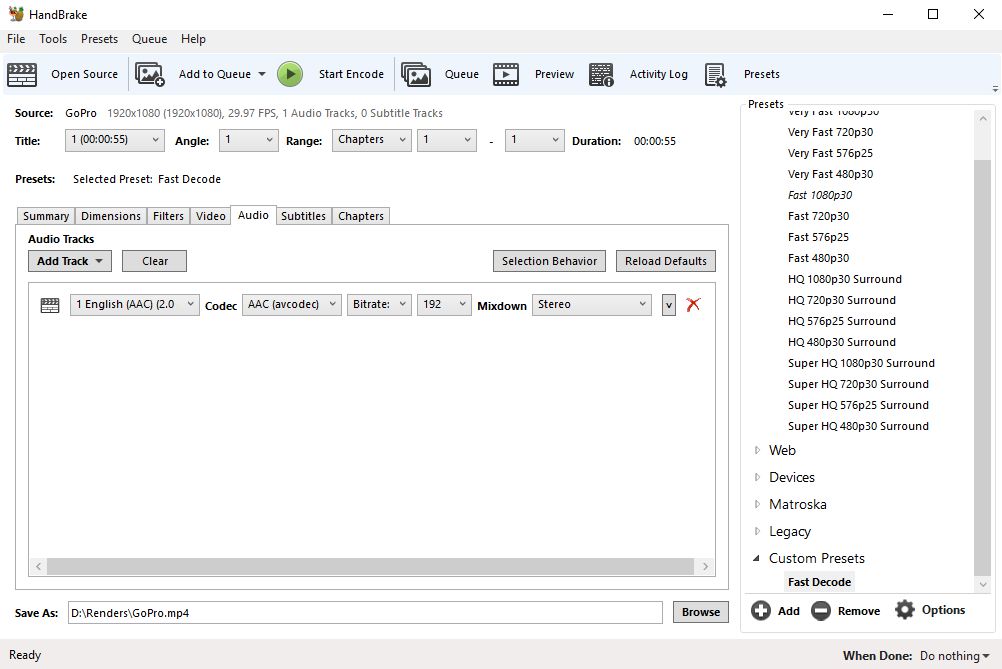The height and width of the screenshot is (669, 1002).
Task: Open the audio Codec dropdown
Action: (291, 305)
